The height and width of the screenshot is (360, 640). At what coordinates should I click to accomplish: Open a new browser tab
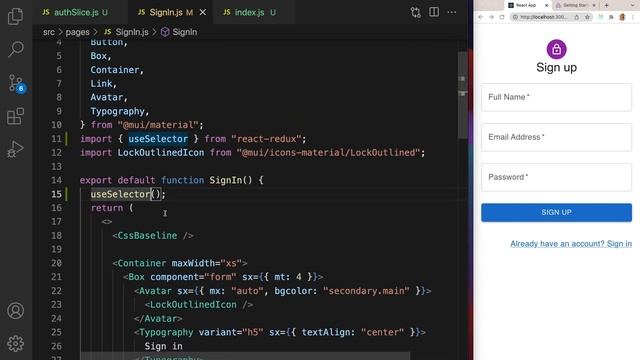pyautogui.click(x=607, y=5)
